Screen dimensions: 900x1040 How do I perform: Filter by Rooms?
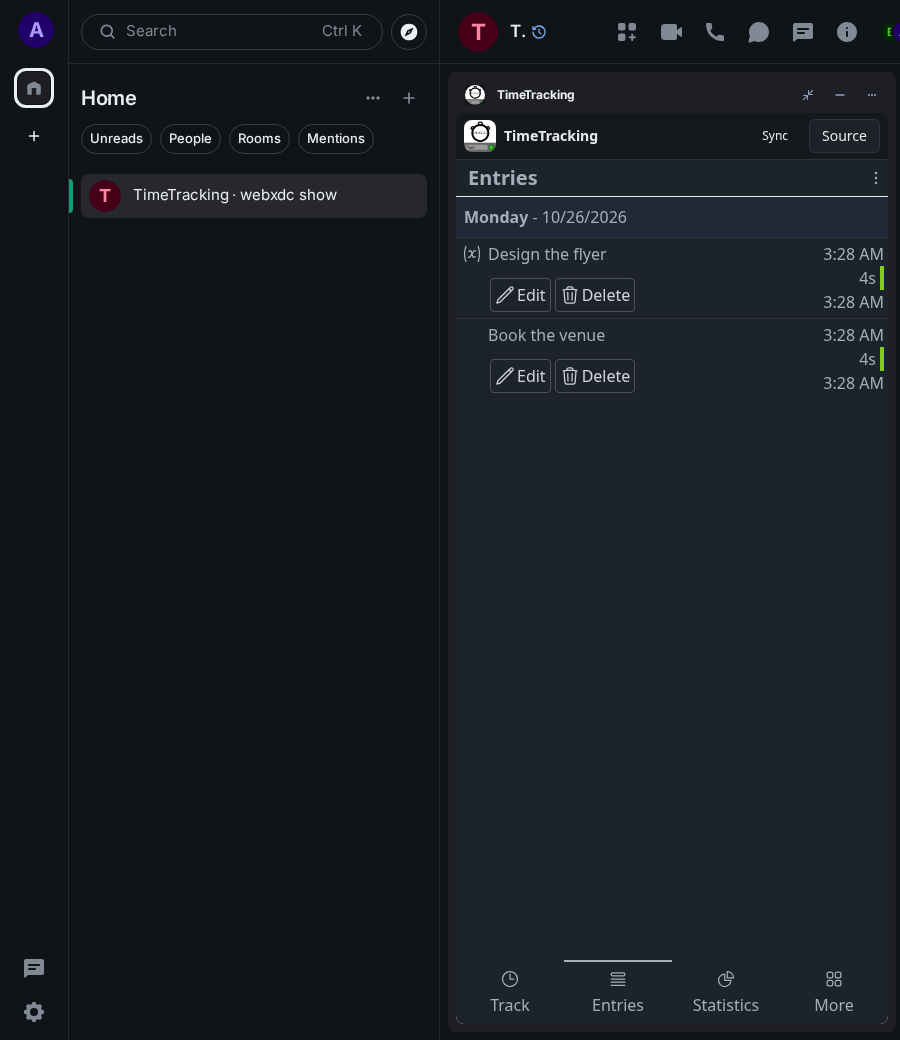point(259,139)
